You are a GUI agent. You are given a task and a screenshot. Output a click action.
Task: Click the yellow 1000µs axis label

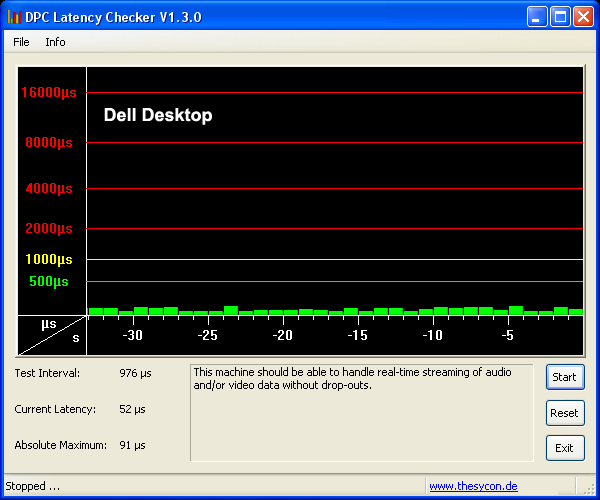[x=49, y=259]
